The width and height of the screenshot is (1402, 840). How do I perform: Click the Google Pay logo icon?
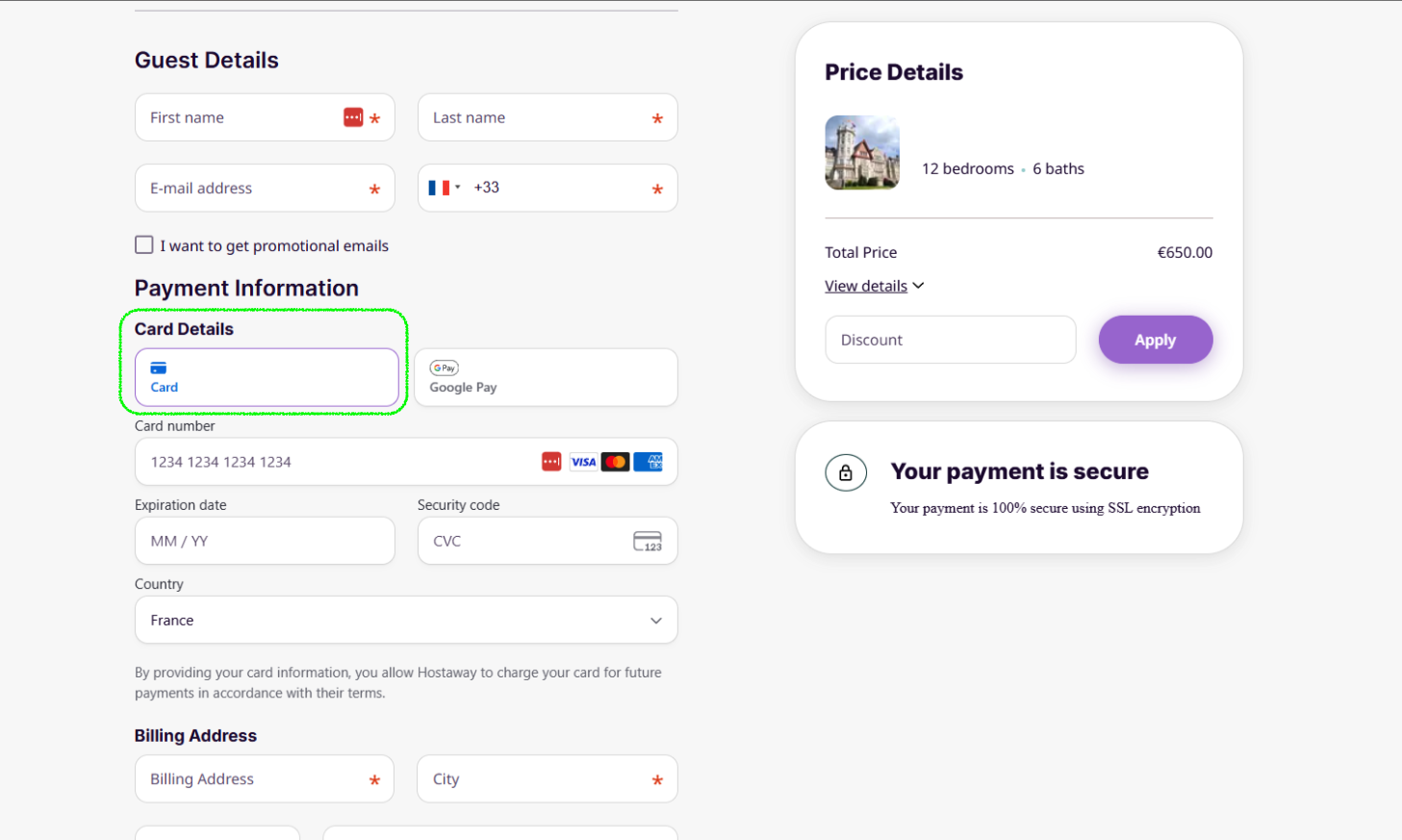point(444,368)
